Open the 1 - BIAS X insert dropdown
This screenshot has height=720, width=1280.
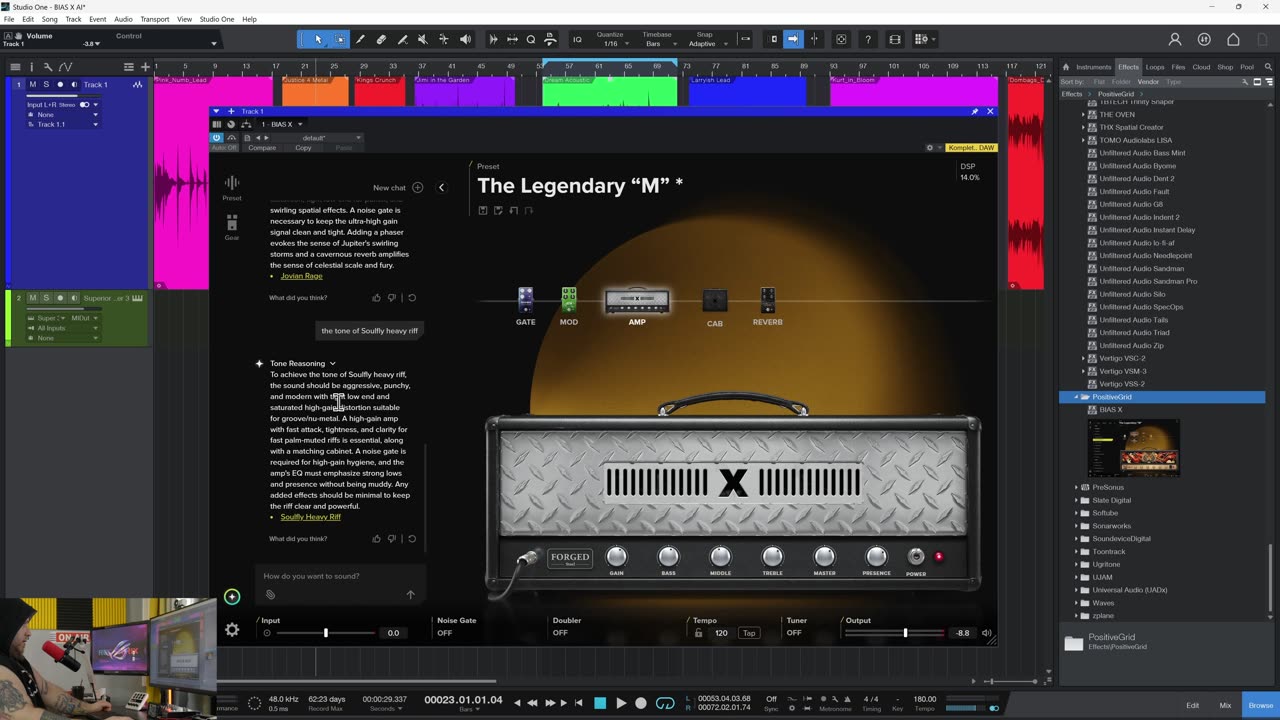coord(282,124)
